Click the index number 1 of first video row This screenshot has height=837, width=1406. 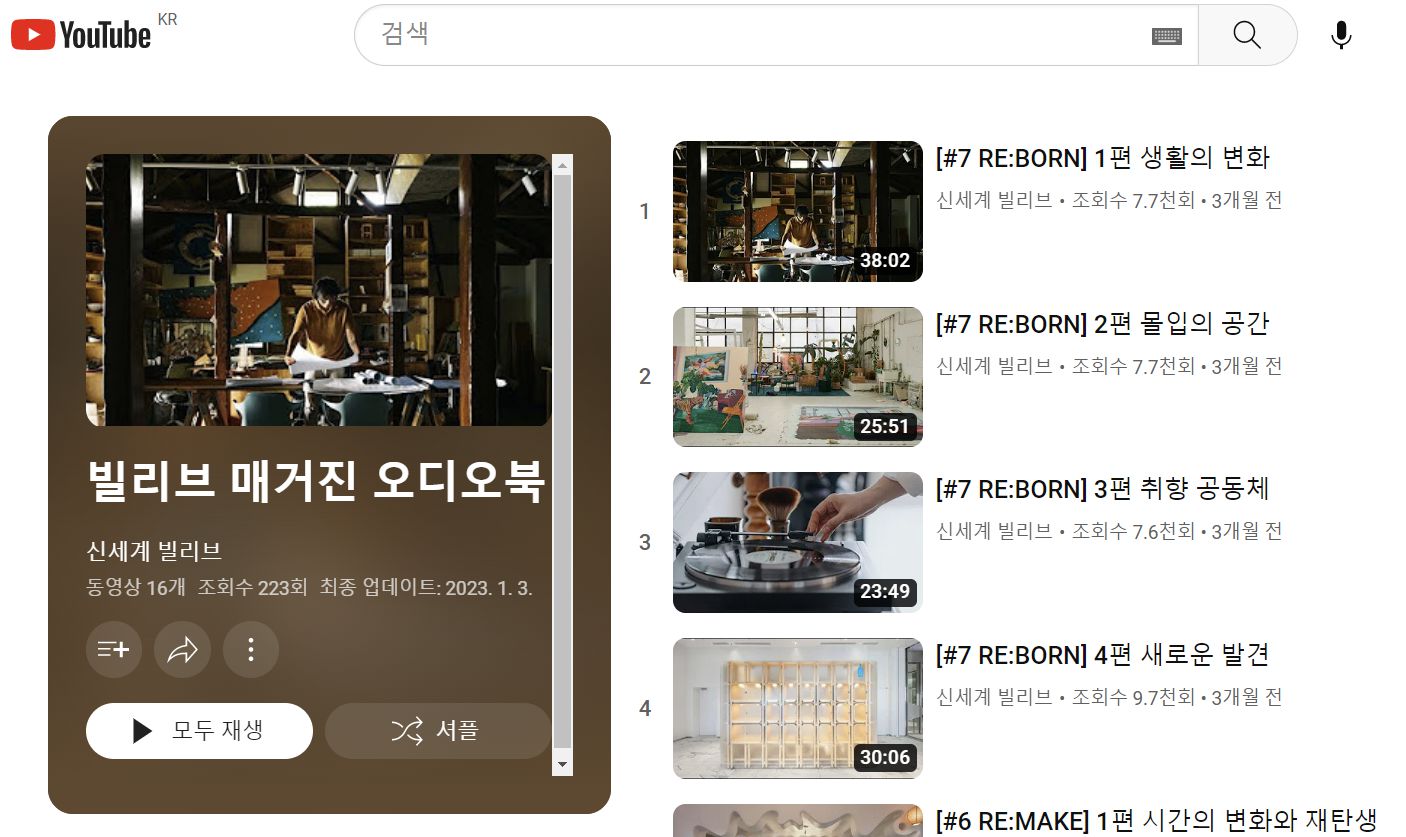645,212
